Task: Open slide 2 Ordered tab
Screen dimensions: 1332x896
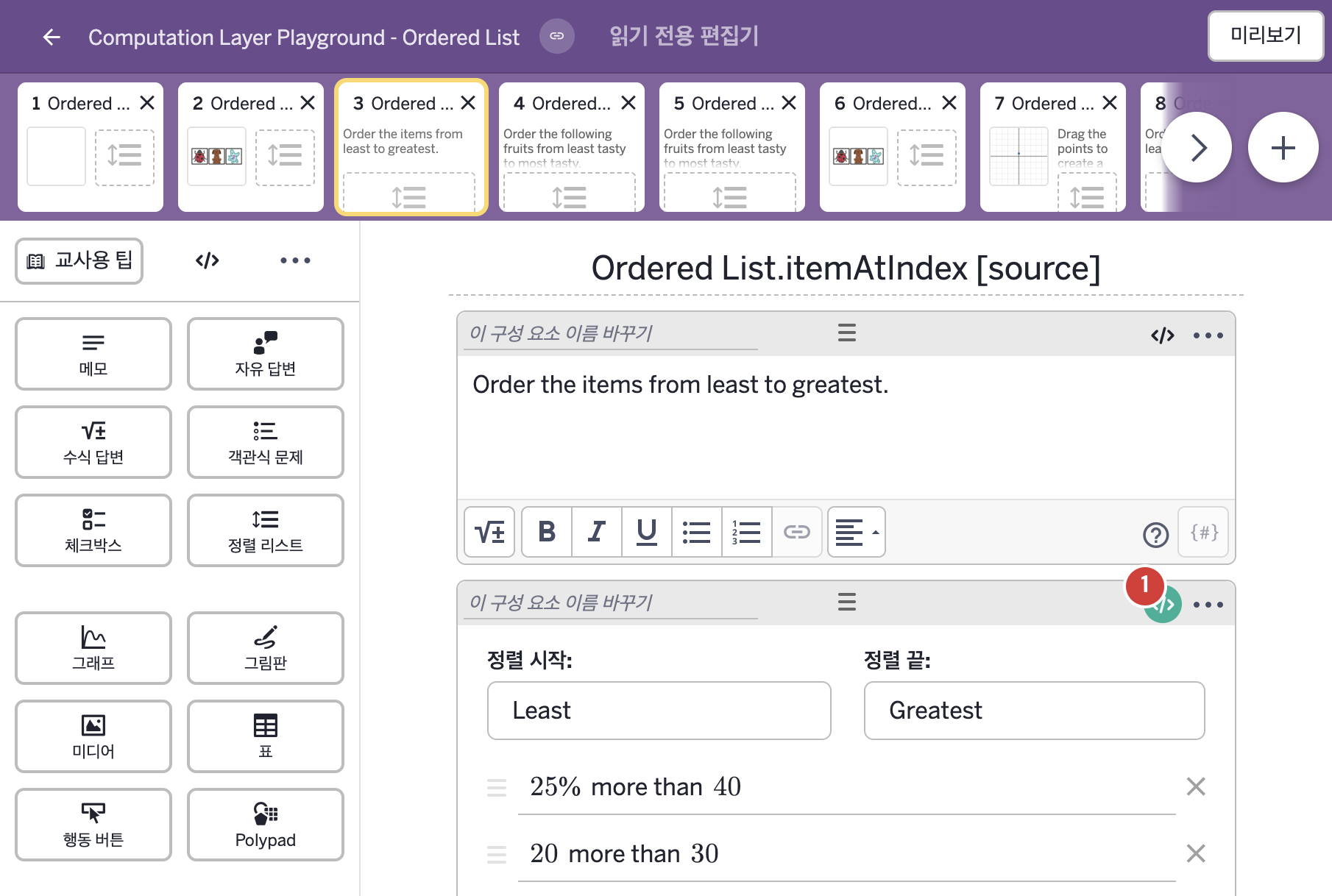Action: 251,147
